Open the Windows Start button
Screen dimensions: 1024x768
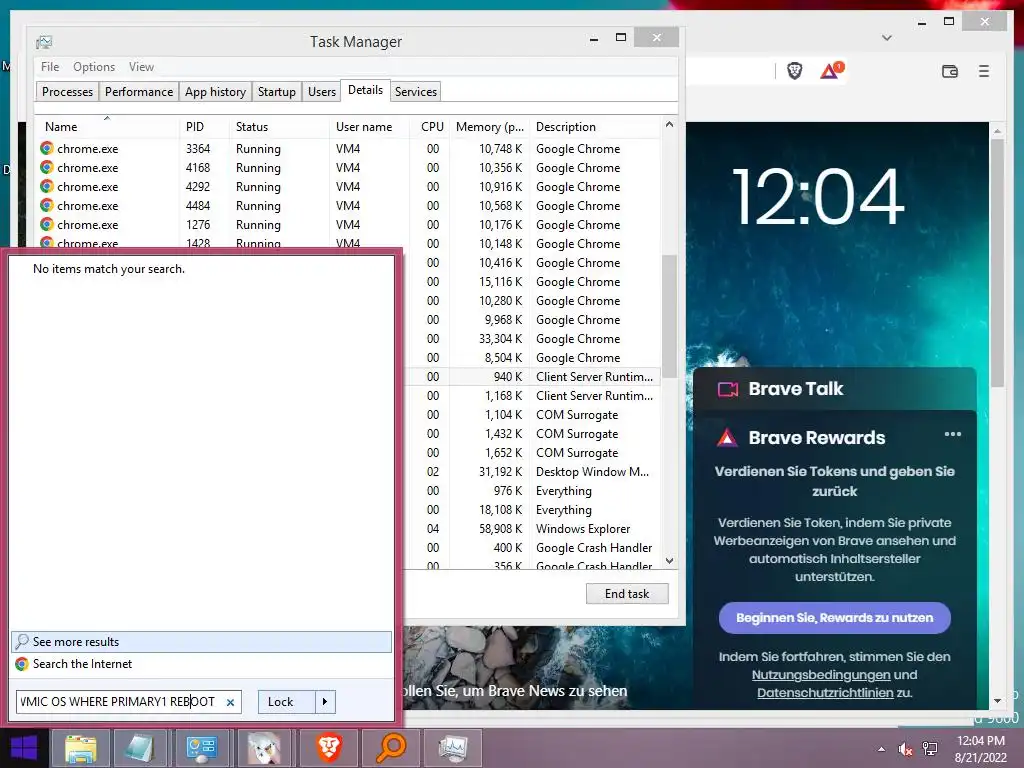[x=24, y=748]
